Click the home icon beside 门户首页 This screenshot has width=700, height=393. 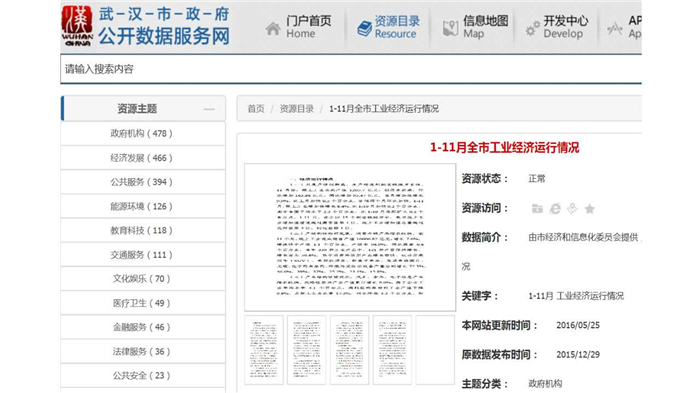tap(273, 29)
